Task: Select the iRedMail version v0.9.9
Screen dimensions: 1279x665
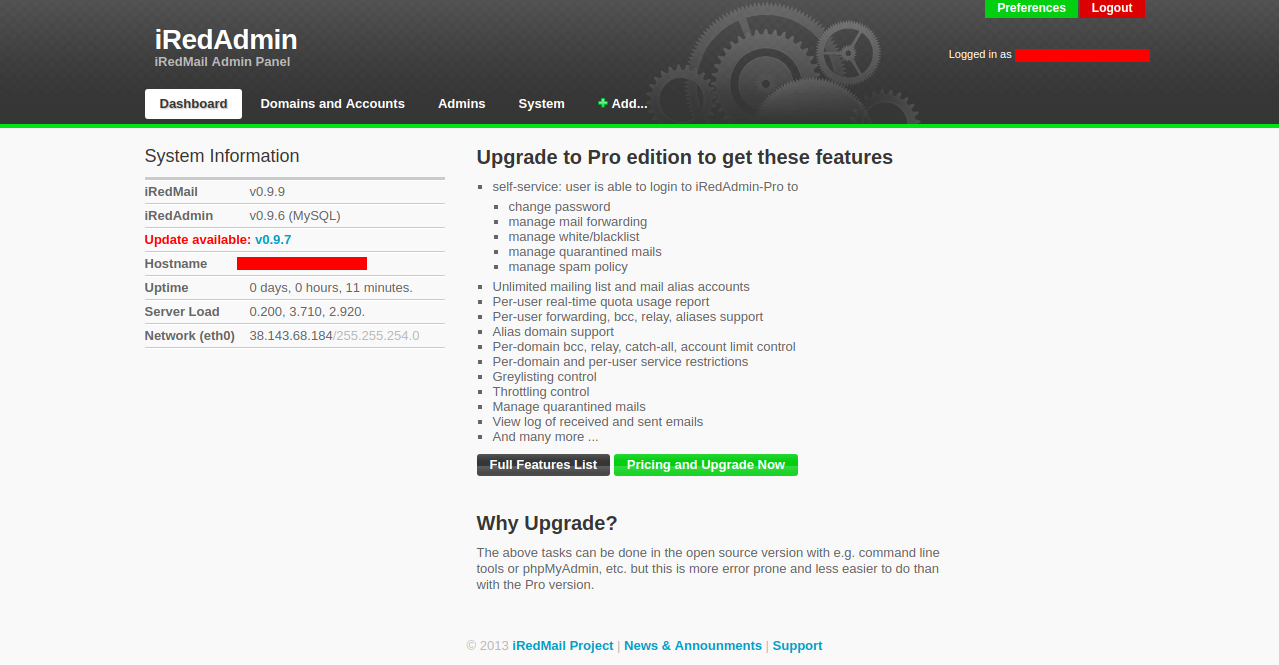Action: [x=267, y=192]
